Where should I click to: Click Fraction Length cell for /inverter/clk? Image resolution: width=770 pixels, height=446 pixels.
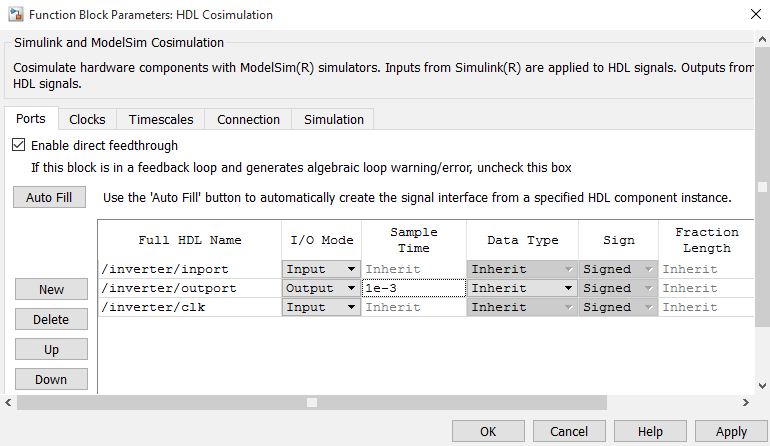[706, 307]
